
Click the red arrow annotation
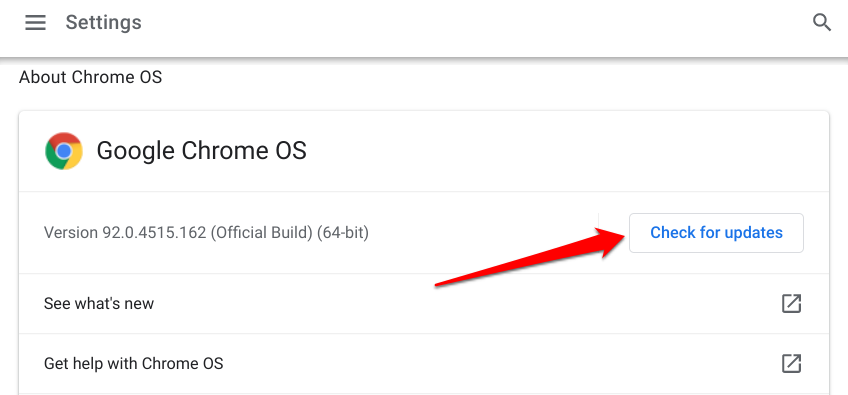[x=532, y=258]
